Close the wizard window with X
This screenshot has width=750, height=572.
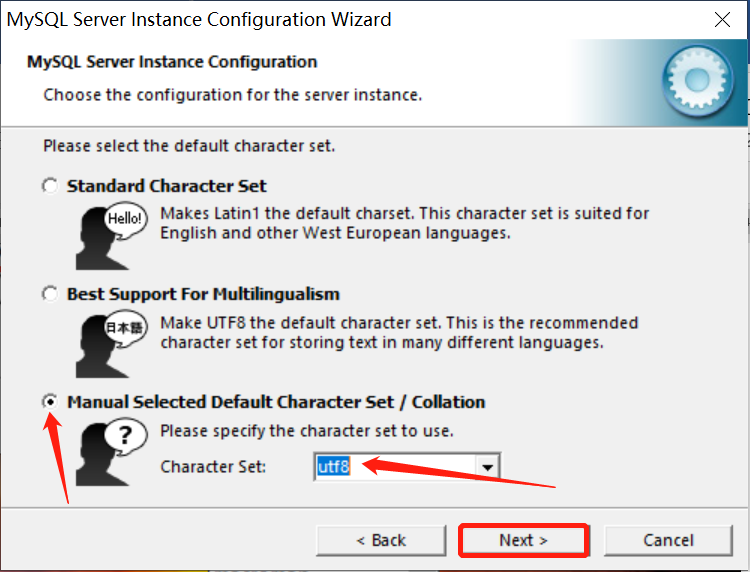[722, 20]
